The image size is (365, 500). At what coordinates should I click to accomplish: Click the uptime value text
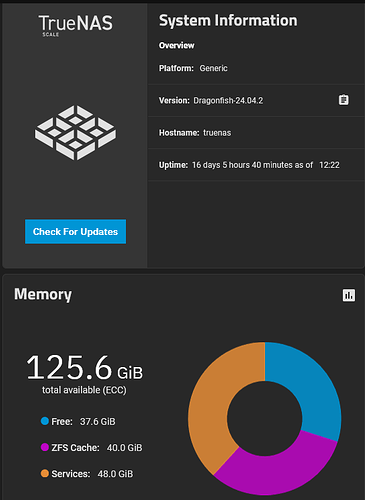[x=266, y=165]
